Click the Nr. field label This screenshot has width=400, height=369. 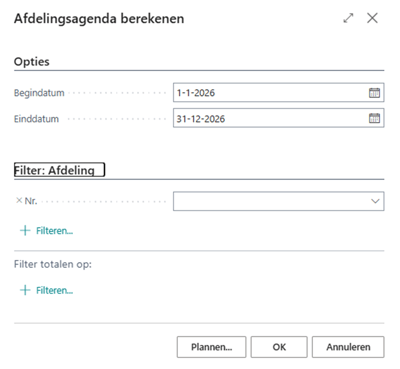click(x=31, y=201)
